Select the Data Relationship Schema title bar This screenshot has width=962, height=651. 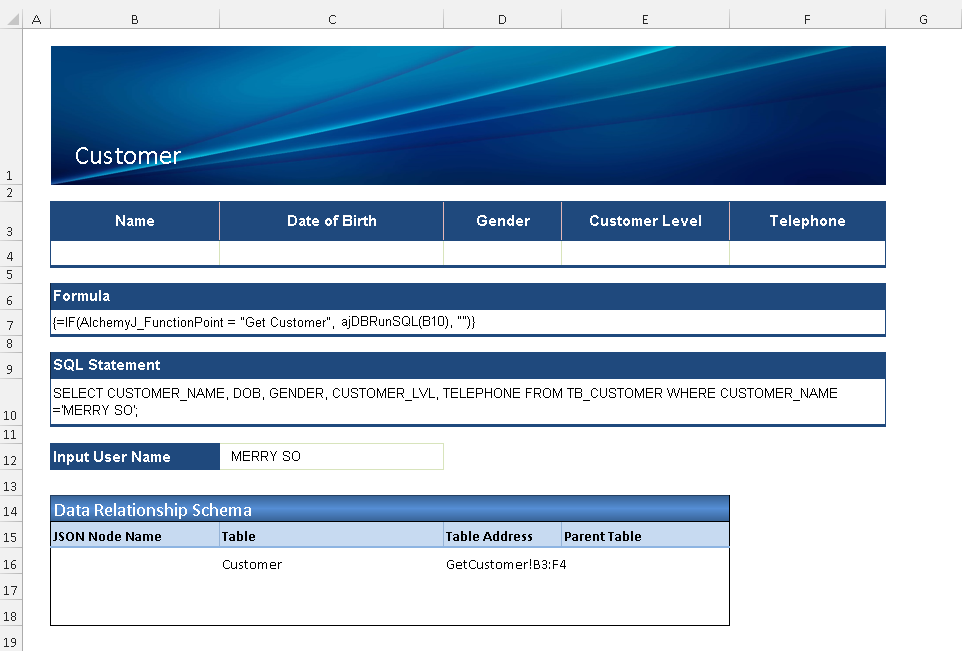pos(390,510)
